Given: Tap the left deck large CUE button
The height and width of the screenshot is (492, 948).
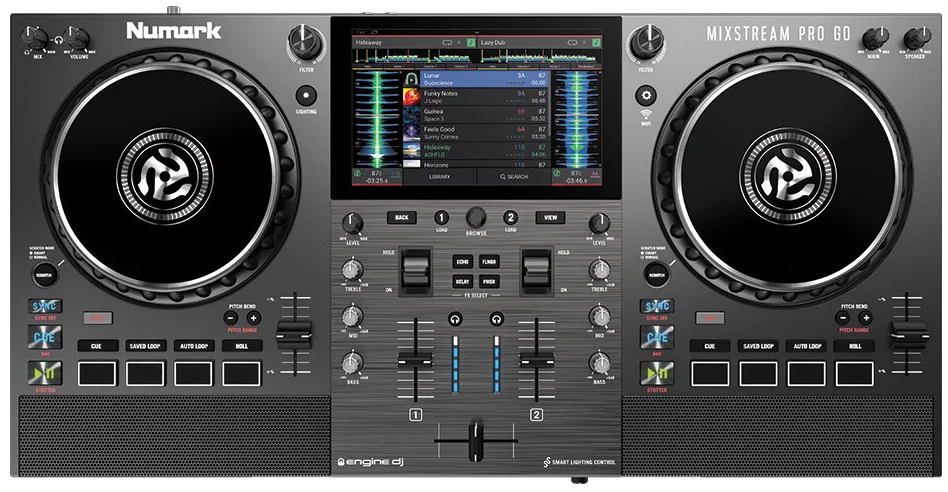Looking at the screenshot, I should pos(44,337).
